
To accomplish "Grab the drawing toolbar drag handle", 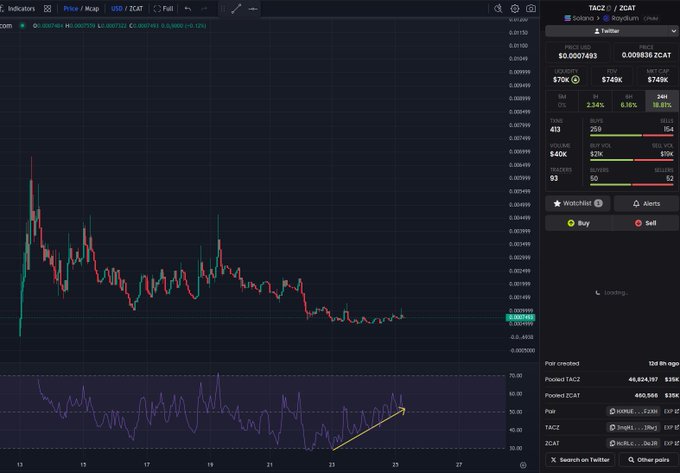I will 223,9.
